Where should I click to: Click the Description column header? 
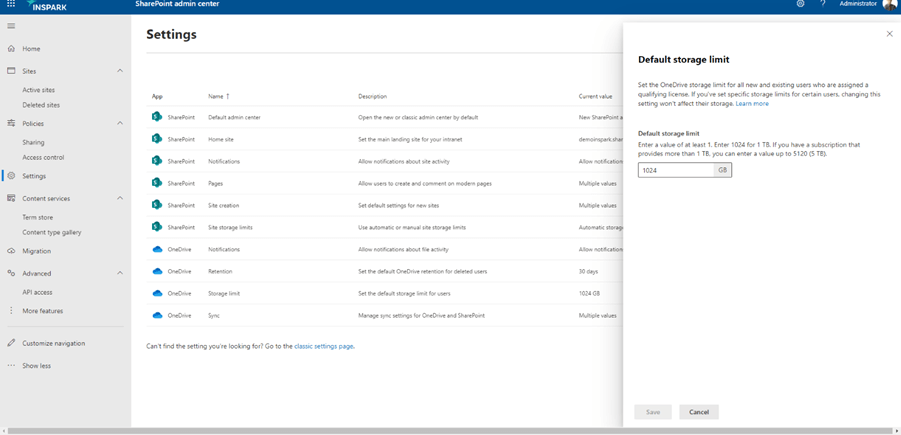click(372, 96)
